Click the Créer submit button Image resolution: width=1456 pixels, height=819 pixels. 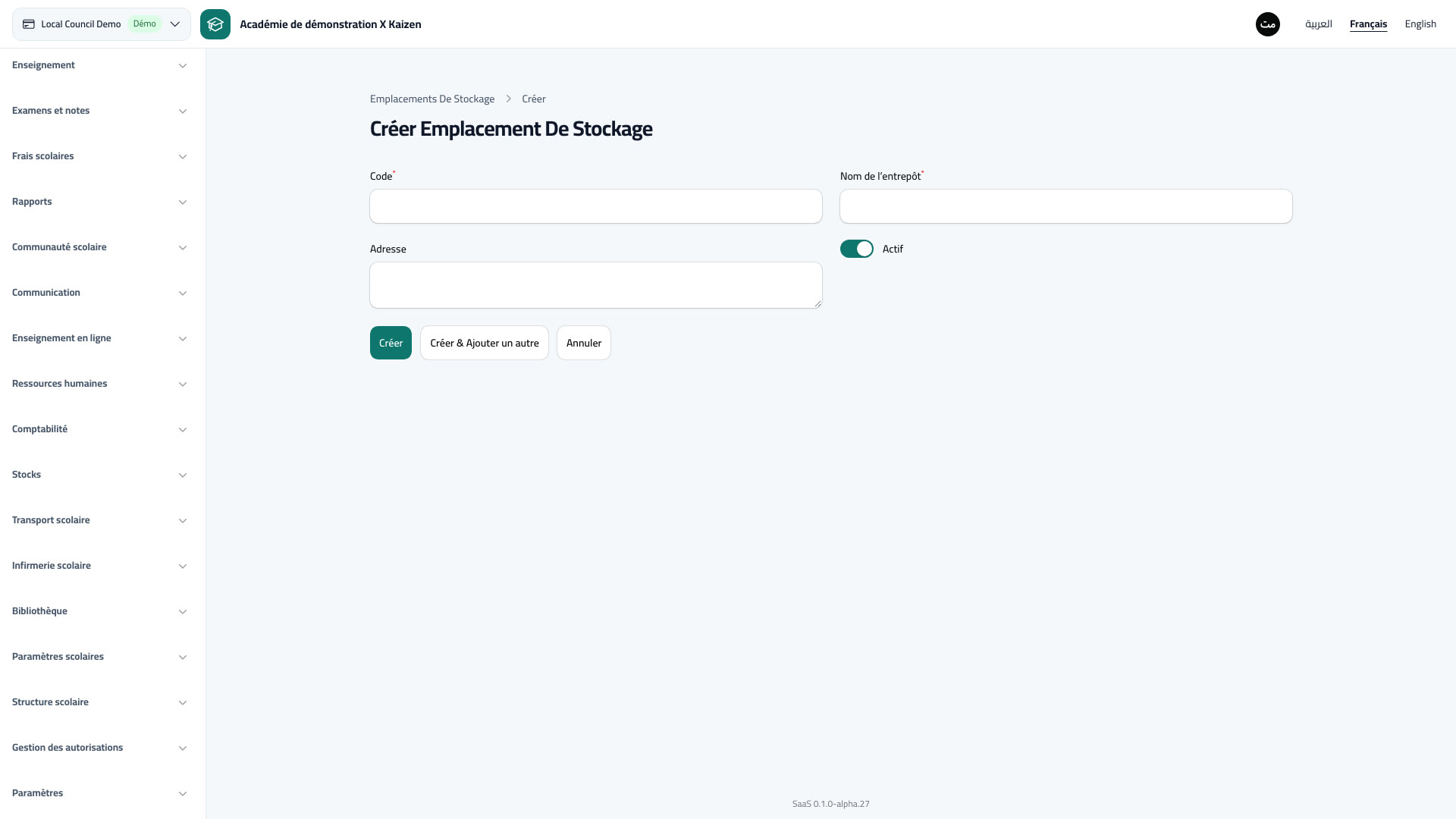pyautogui.click(x=391, y=343)
